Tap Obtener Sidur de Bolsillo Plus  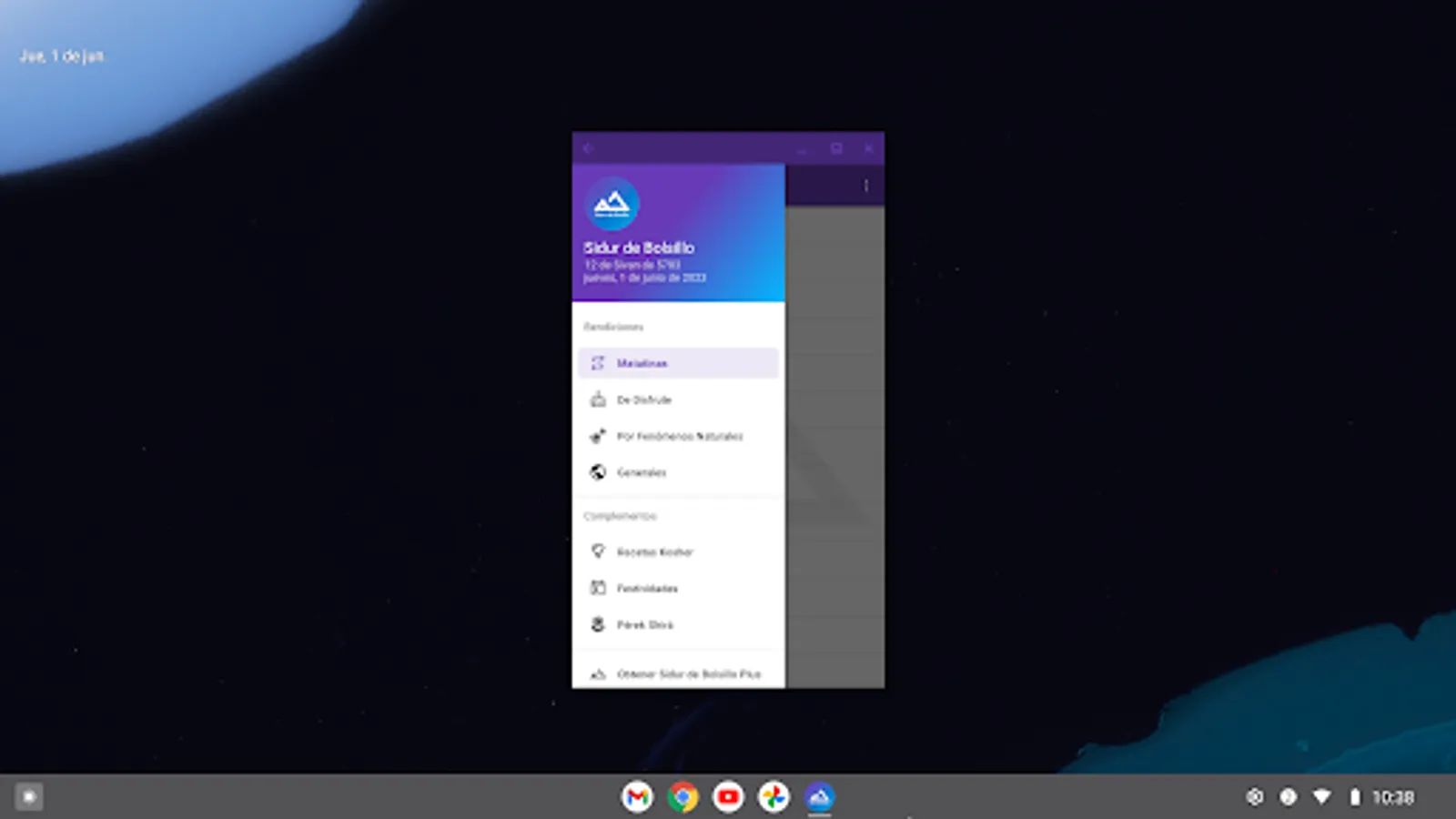pos(678,674)
